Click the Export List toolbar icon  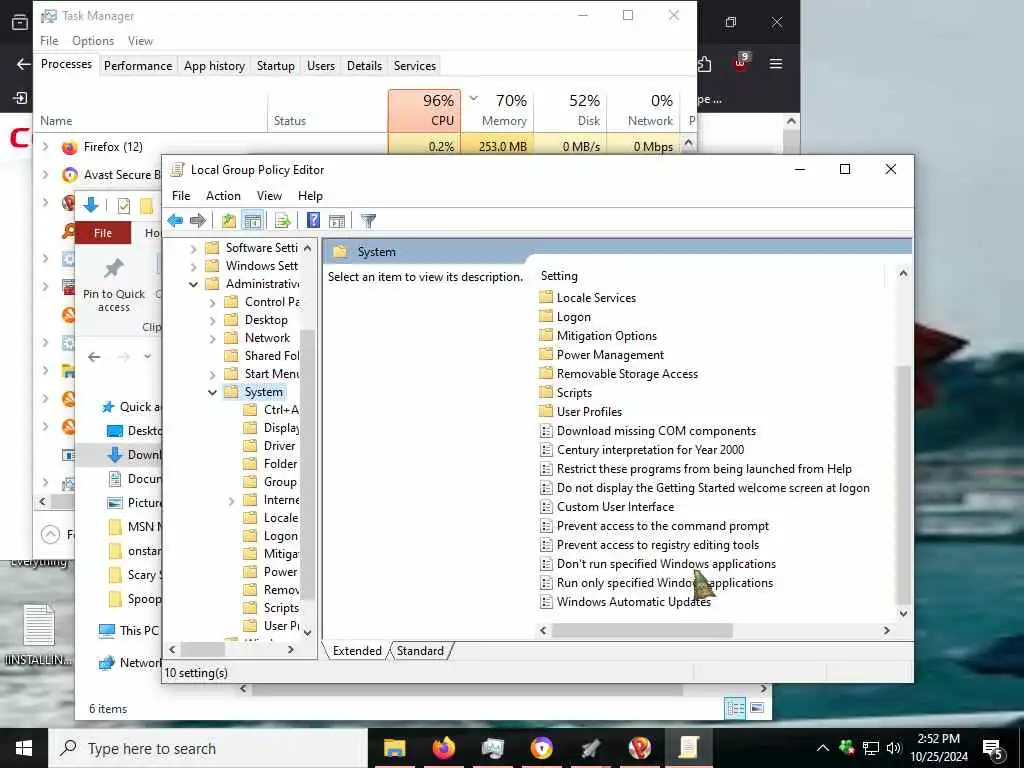(283, 221)
